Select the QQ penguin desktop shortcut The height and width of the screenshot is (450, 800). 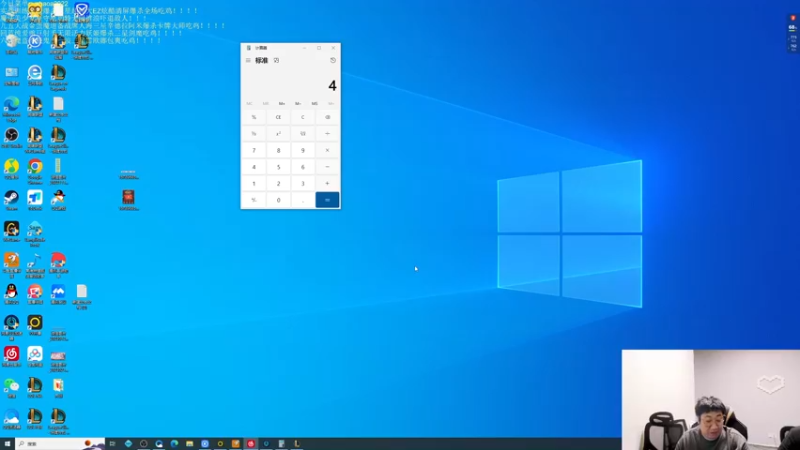point(11,294)
